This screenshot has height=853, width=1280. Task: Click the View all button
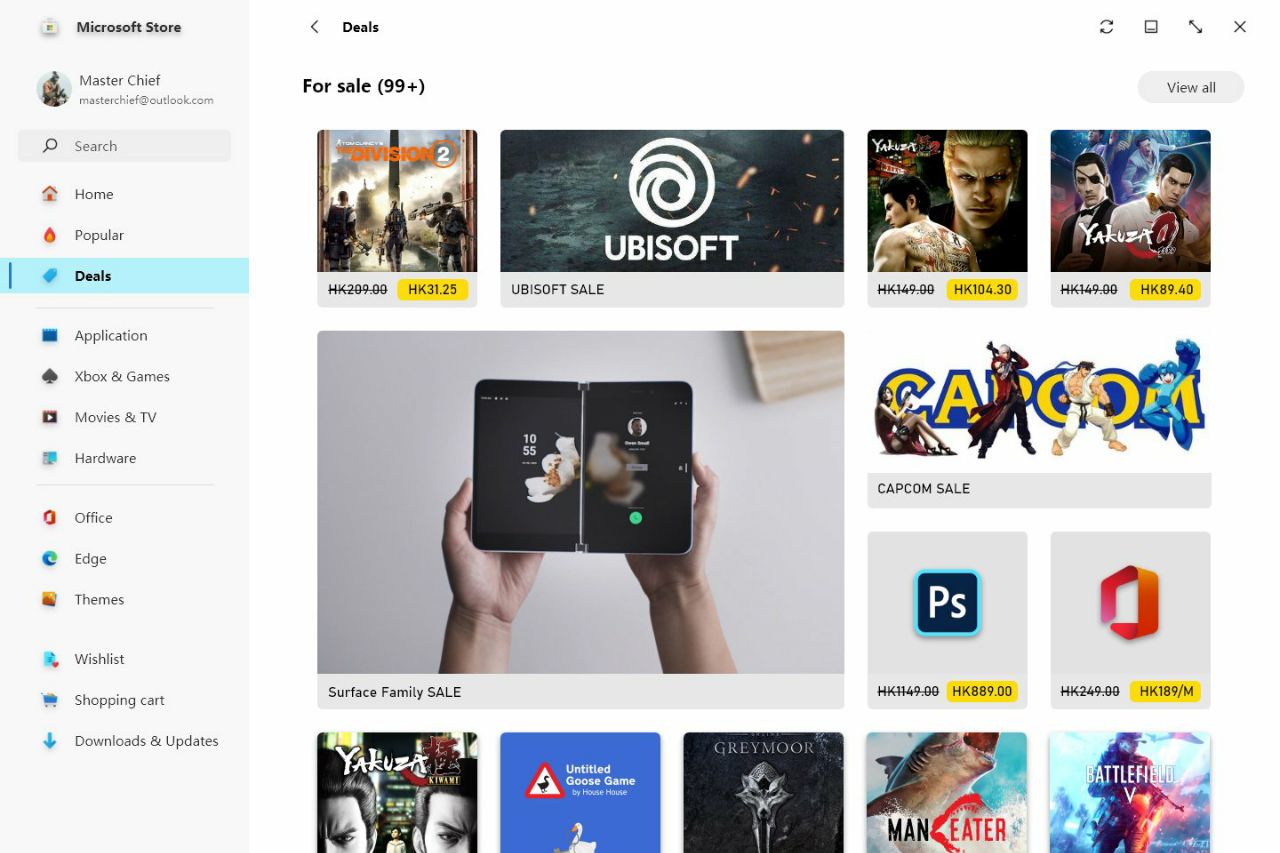pos(1191,87)
